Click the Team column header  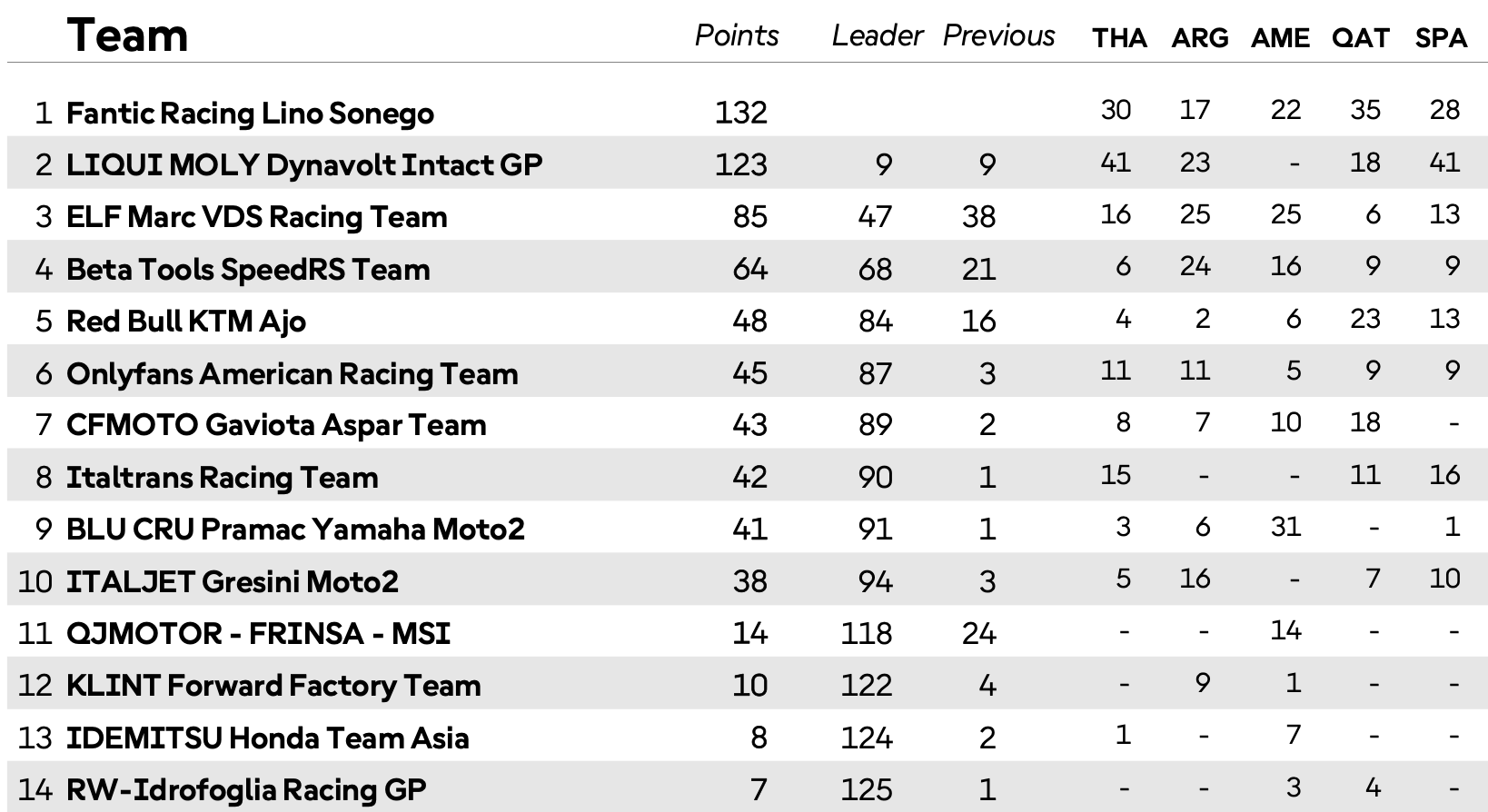click(x=127, y=36)
